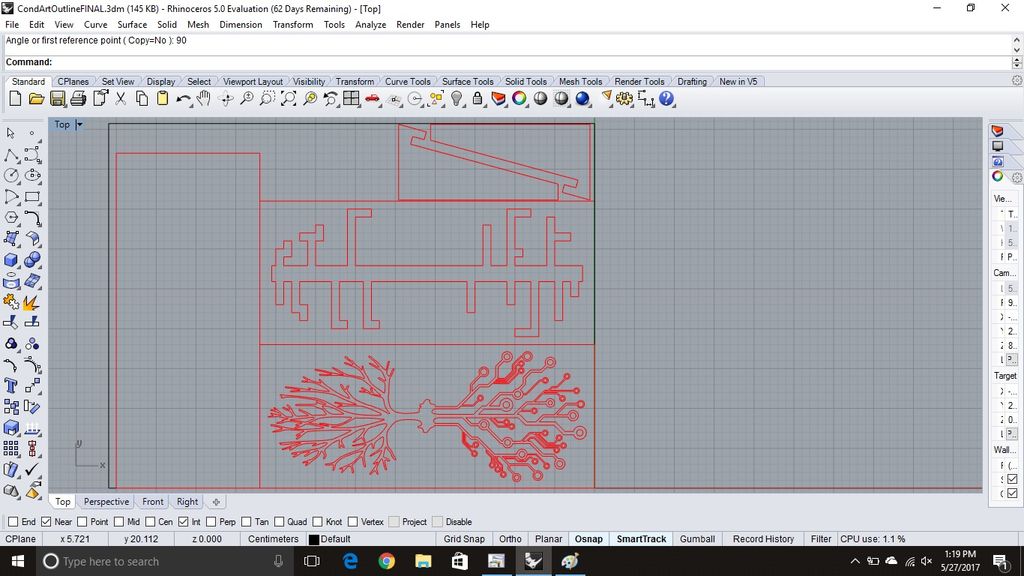Image resolution: width=1024 pixels, height=576 pixels.
Task: Click the Lock padlock icon
Action: pos(477,99)
